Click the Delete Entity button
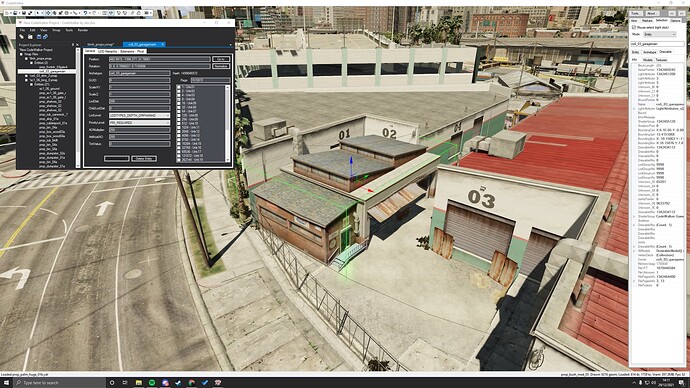 point(144,158)
